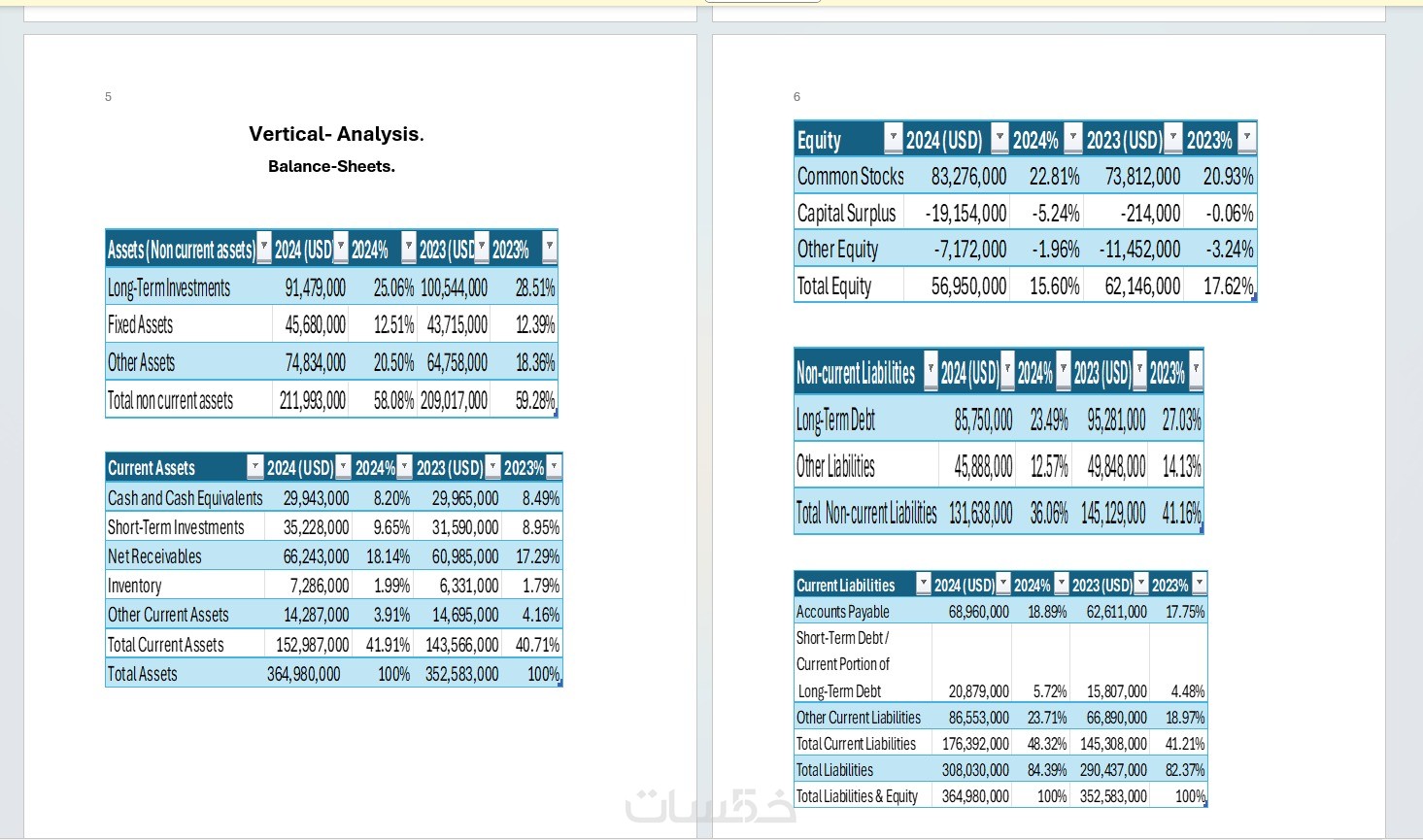Viewport: 1423px width, 840px height.
Task: Open 2024% filter in Non-current Liabilities table
Action: (x=1064, y=370)
